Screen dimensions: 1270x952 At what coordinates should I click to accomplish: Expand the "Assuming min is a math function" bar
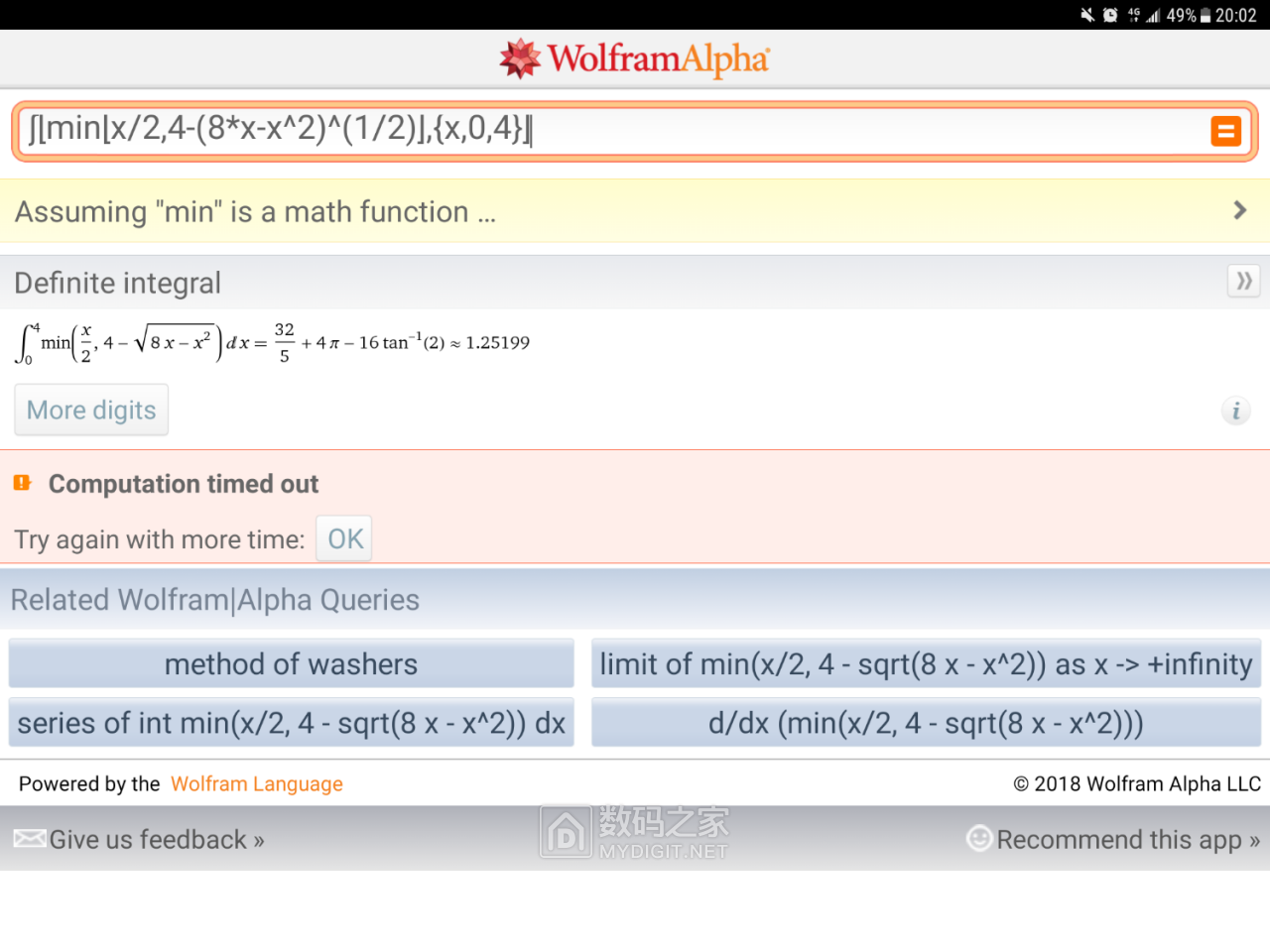click(x=635, y=211)
